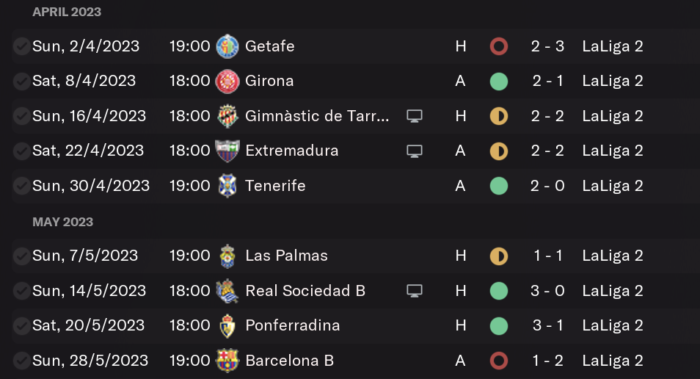Click the Girona club badge
The height and width of the screenshot is (379, 700).
pyautogui.click(x=227, y=81)
